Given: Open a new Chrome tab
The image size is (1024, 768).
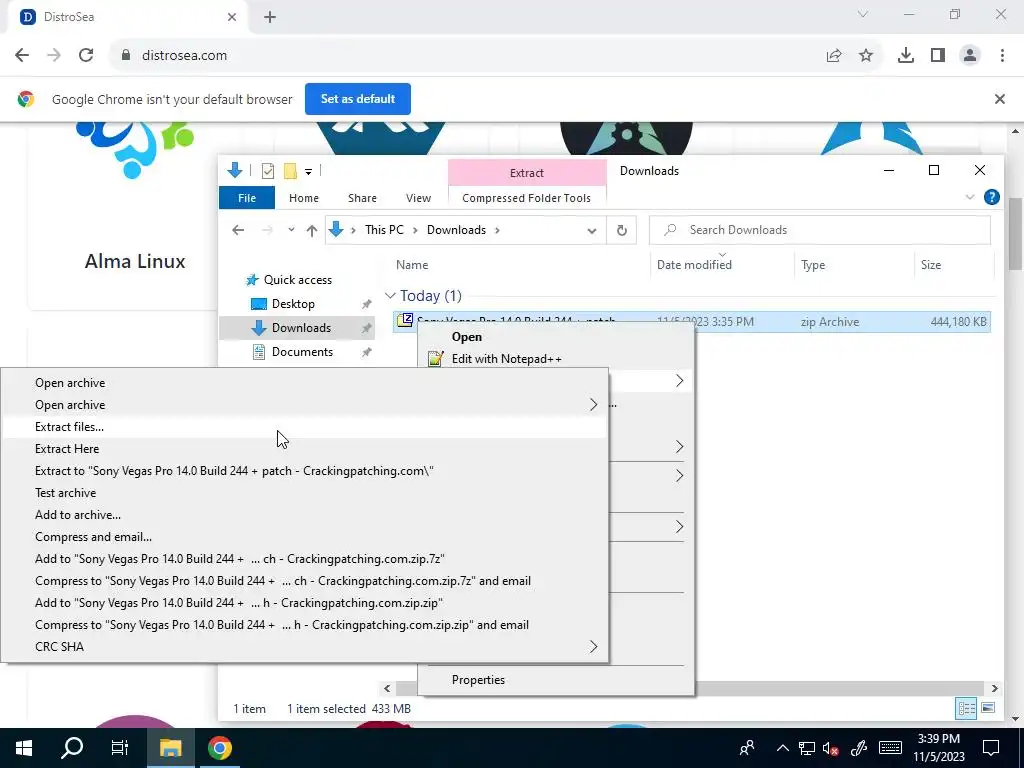Looking at the screenshot, I should (x=270, y=17).
